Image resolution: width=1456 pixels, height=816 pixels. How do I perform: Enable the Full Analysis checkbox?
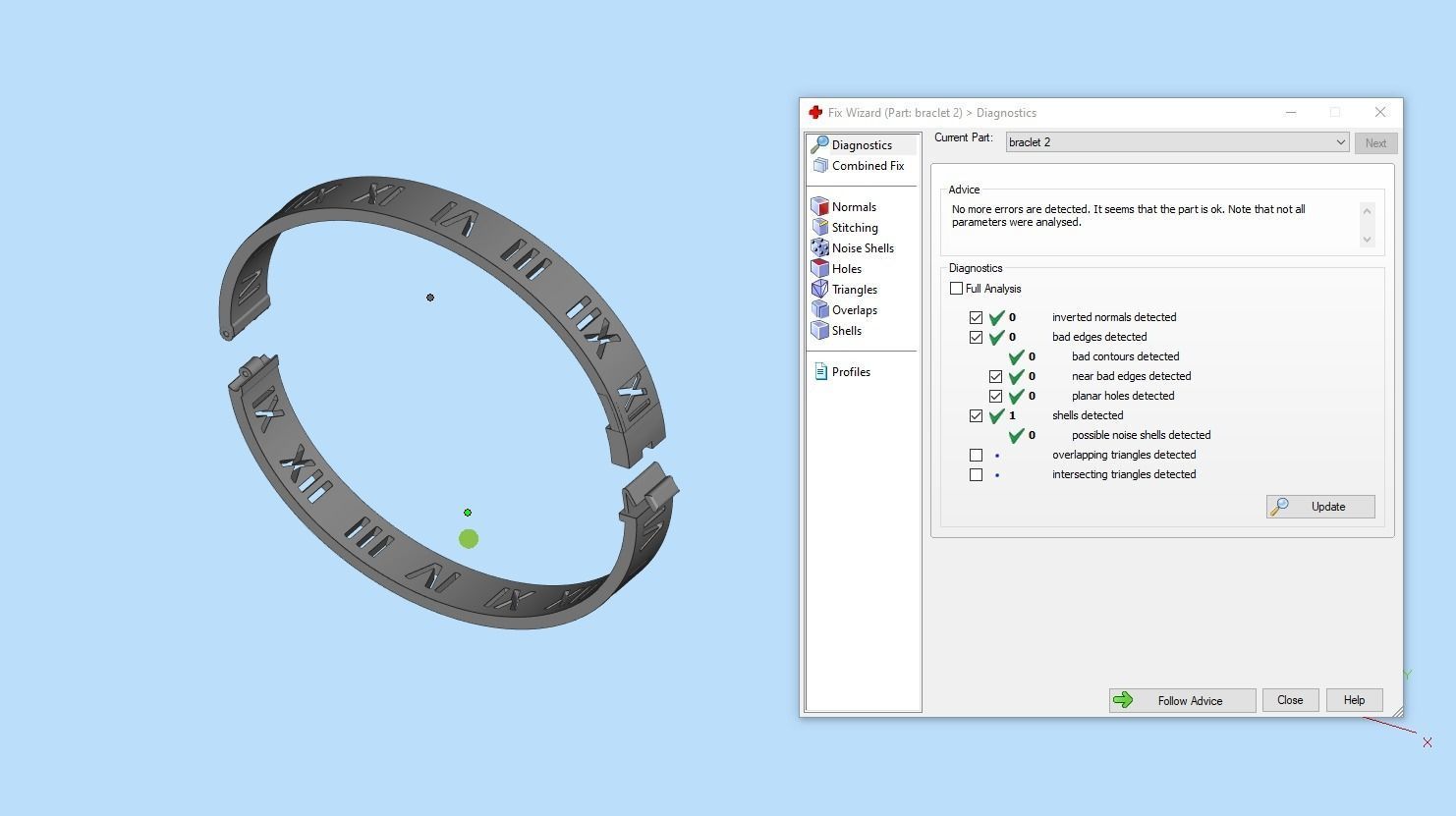tap(957, 289)
